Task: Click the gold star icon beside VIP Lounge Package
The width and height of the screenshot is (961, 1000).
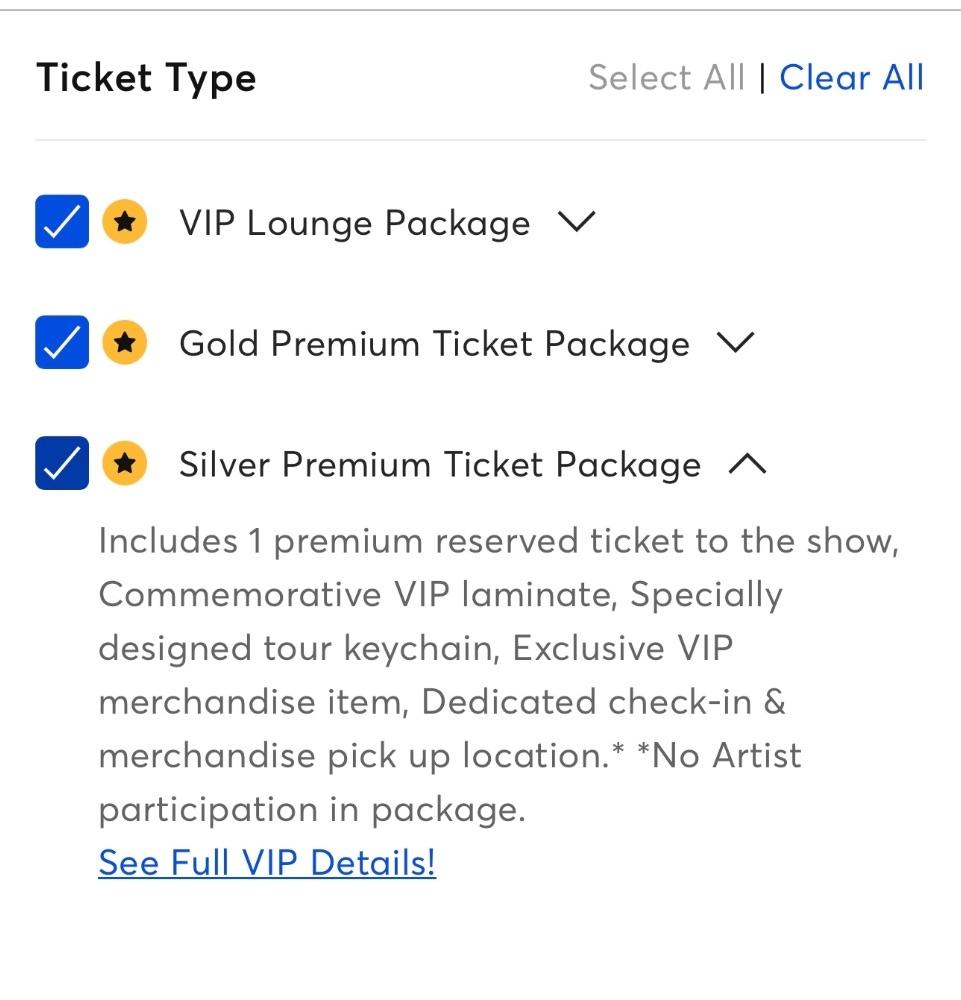Action: (124, 223)
